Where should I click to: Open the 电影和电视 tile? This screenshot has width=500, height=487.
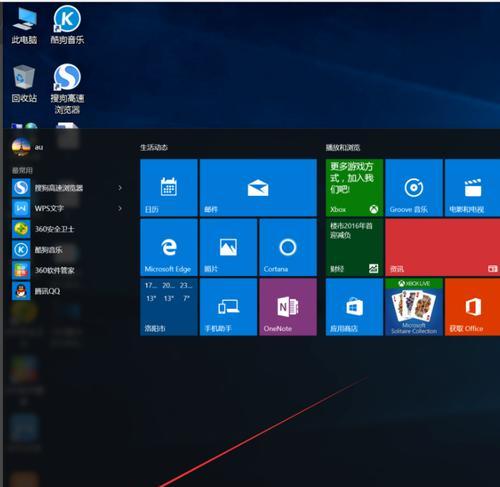coord(473,188)
